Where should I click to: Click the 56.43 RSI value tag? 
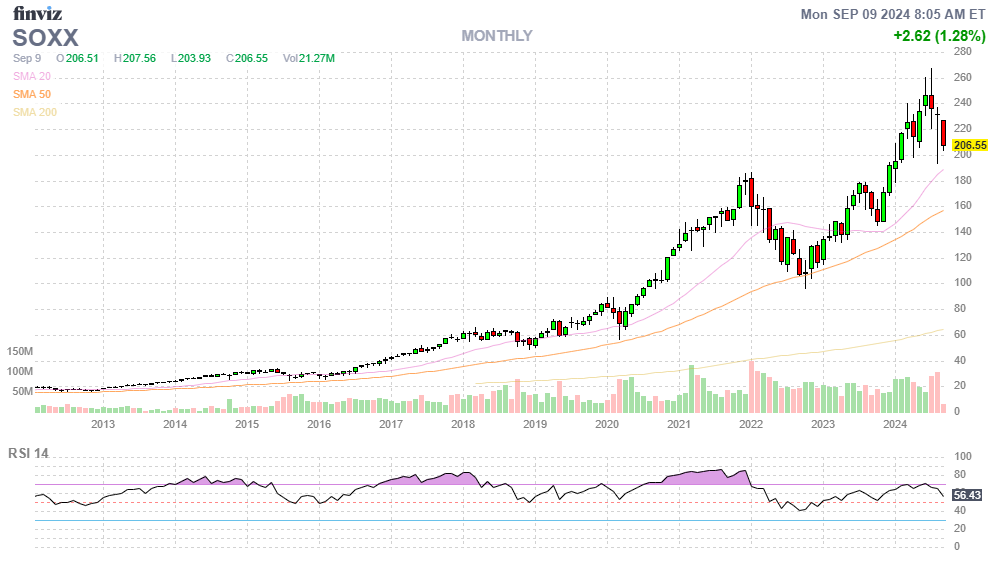click(967, 494)
